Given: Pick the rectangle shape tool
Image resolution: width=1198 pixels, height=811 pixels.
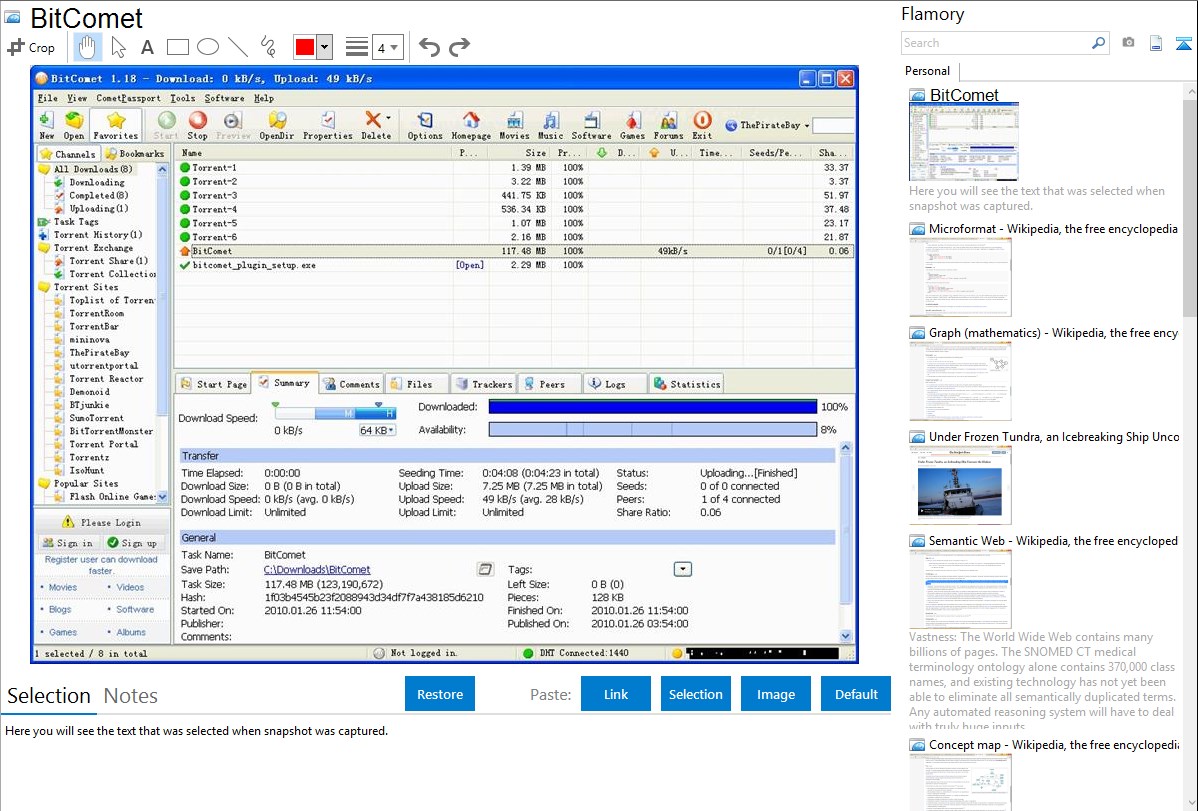Looking at the screenshot, I should pos(177,47).
